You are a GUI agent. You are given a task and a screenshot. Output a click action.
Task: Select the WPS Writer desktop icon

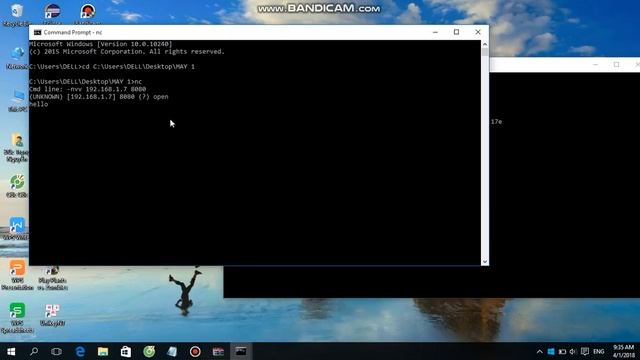[17, 229]
